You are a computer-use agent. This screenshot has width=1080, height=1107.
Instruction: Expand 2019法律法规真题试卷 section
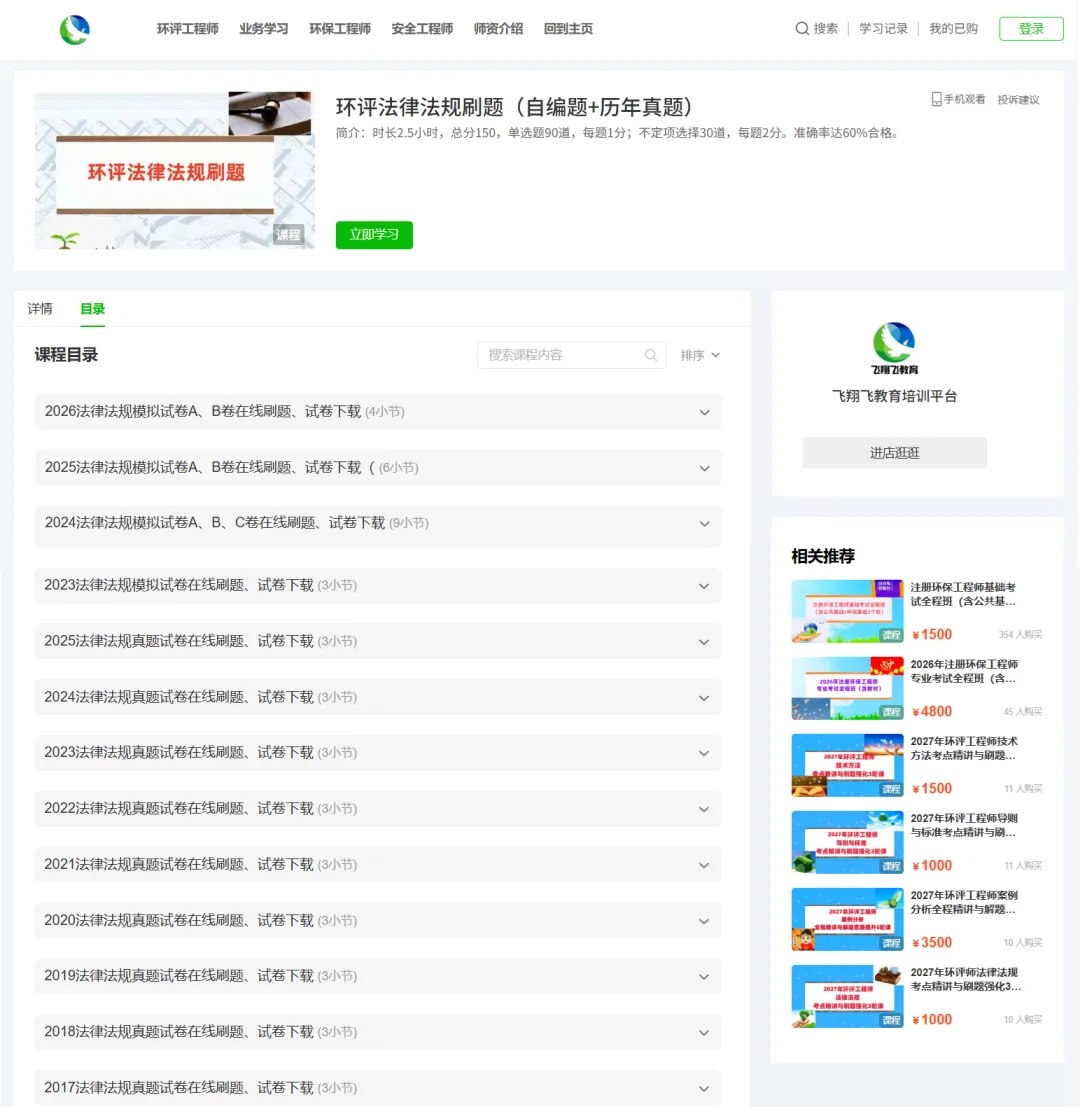(x=378, y=976)
